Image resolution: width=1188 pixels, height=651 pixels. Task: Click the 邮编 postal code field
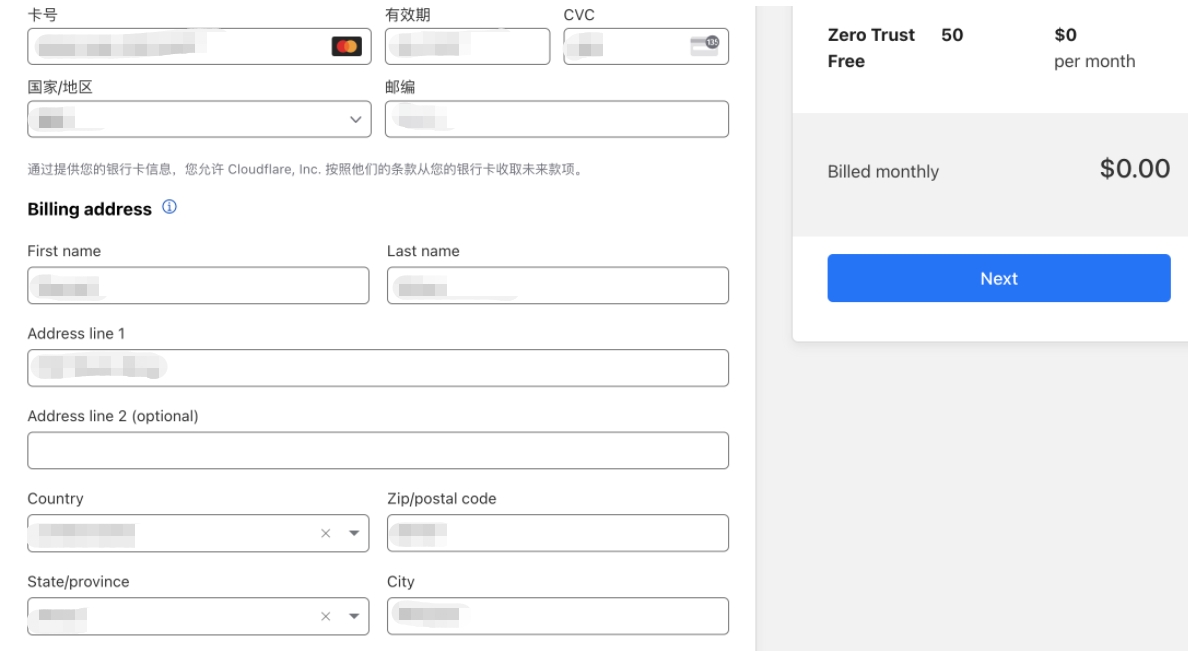click(556, 119)
